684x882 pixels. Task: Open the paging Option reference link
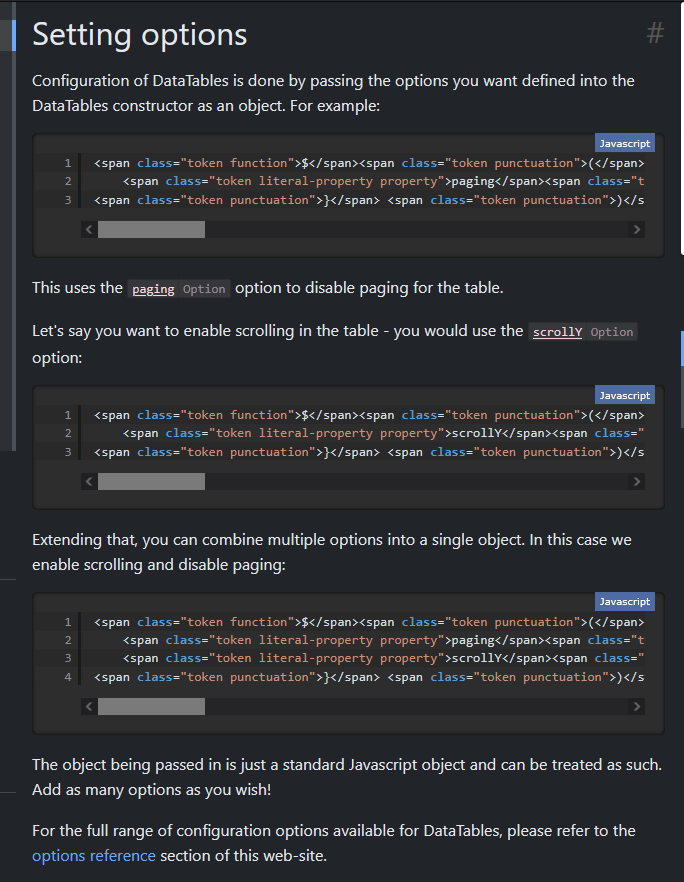click(x=179, y=289)
